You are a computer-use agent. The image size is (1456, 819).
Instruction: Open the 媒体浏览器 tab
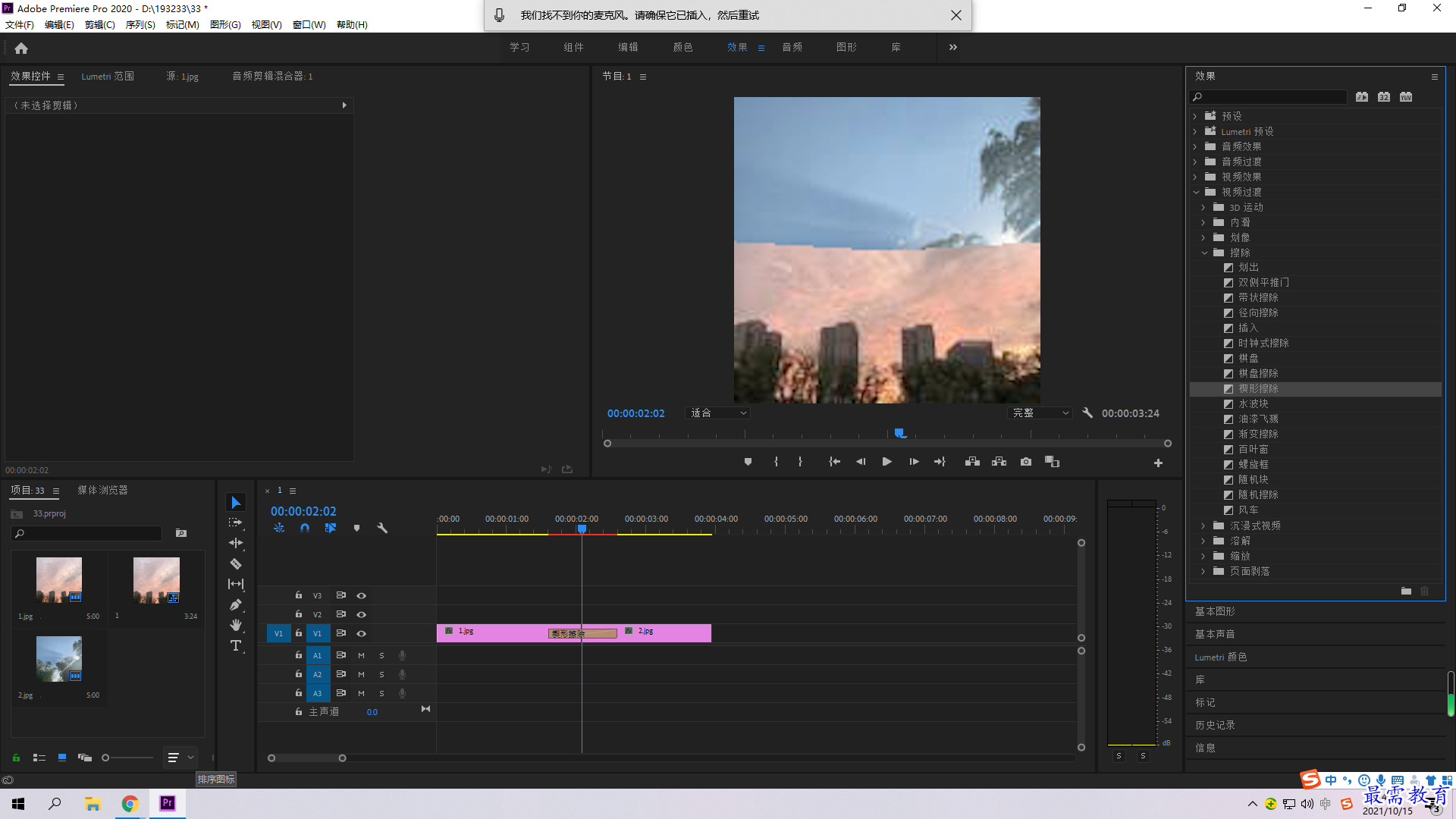102,491
